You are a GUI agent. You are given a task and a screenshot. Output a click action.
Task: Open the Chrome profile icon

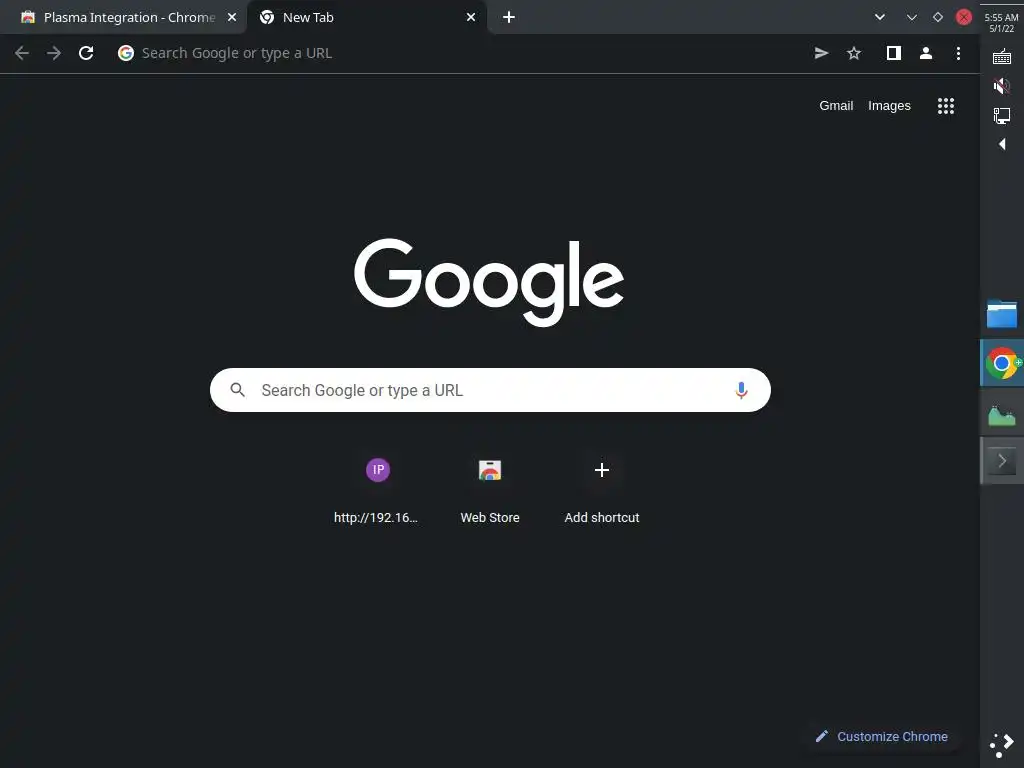926,53
